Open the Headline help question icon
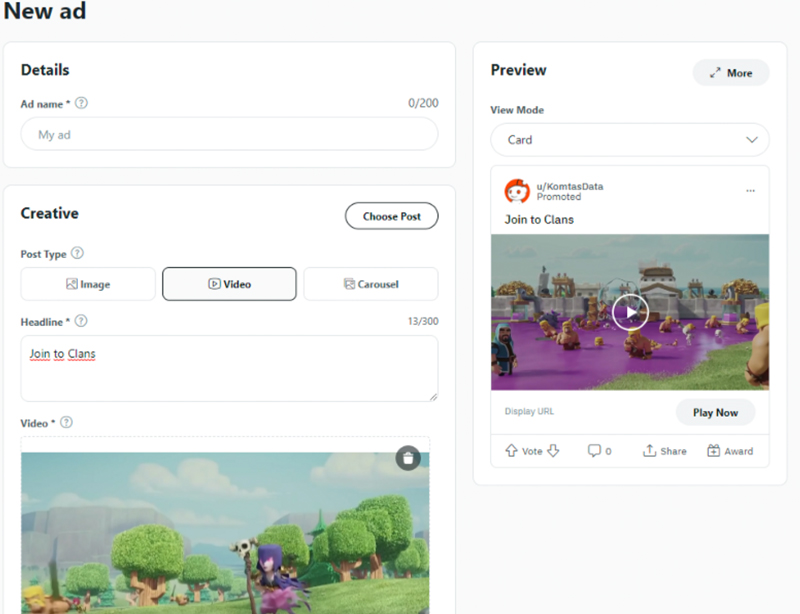Image resolution: width=800 pixels, height=614 pixels. click(x=81, y=321)
